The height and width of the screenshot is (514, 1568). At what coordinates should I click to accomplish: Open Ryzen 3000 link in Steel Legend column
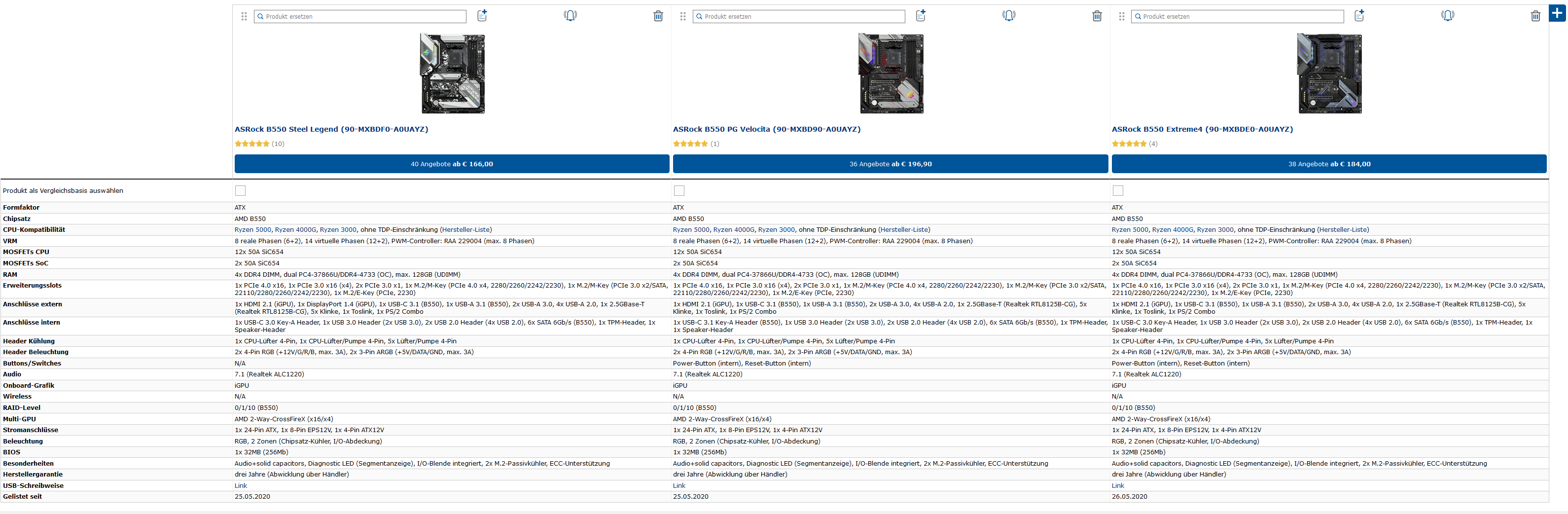[338, 229]
